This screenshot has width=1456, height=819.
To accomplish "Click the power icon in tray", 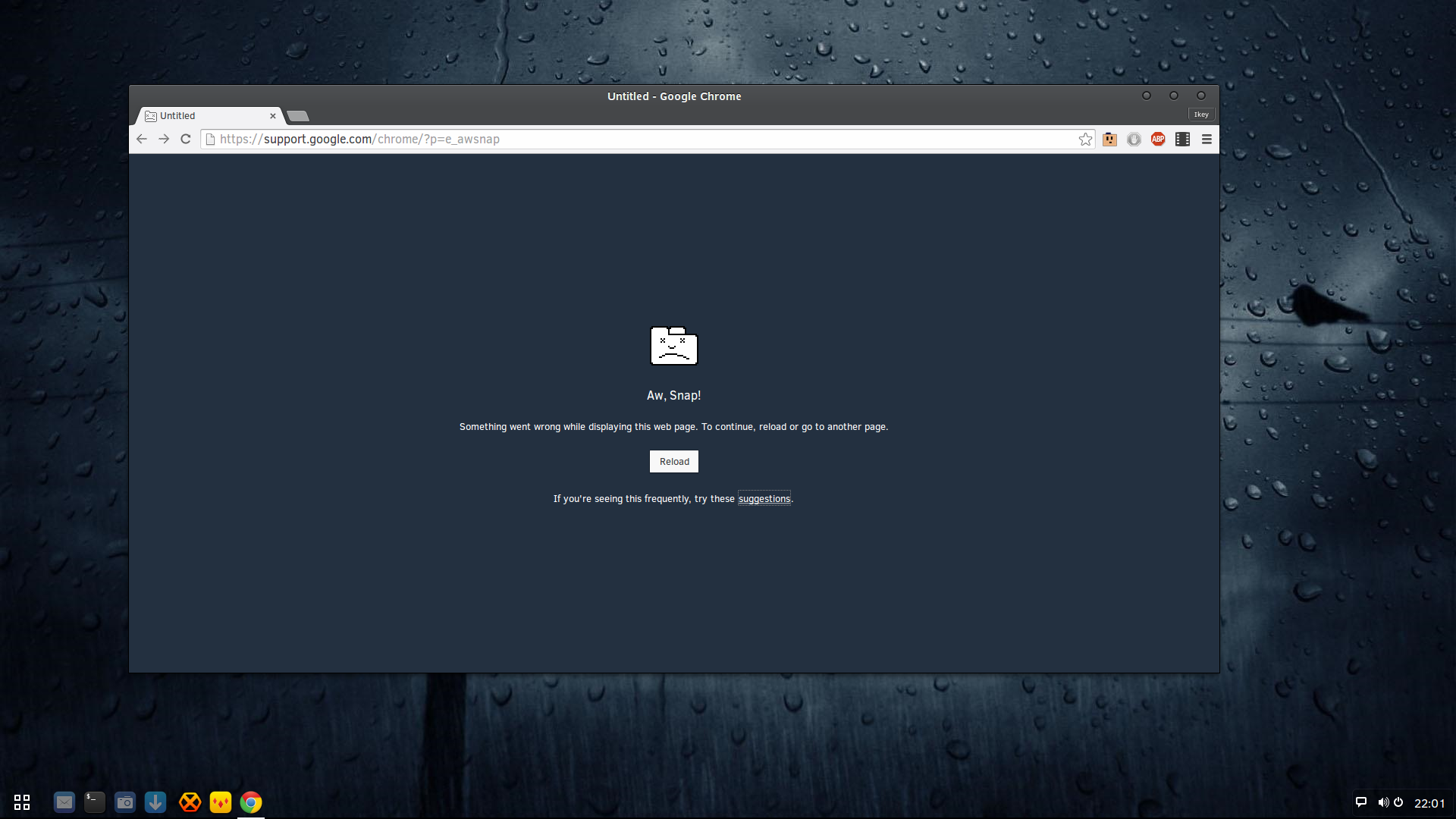I will [1398, 802].
